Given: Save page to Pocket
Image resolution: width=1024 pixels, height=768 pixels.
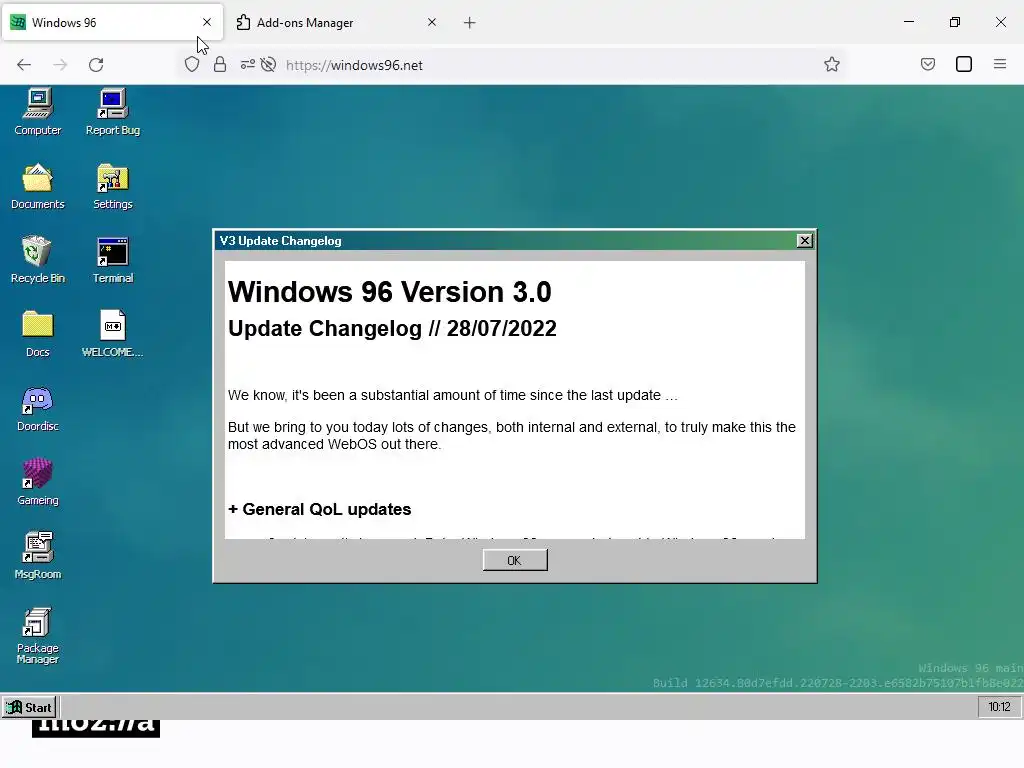Looking at the screenshot, I should click(x=928, y=64).
